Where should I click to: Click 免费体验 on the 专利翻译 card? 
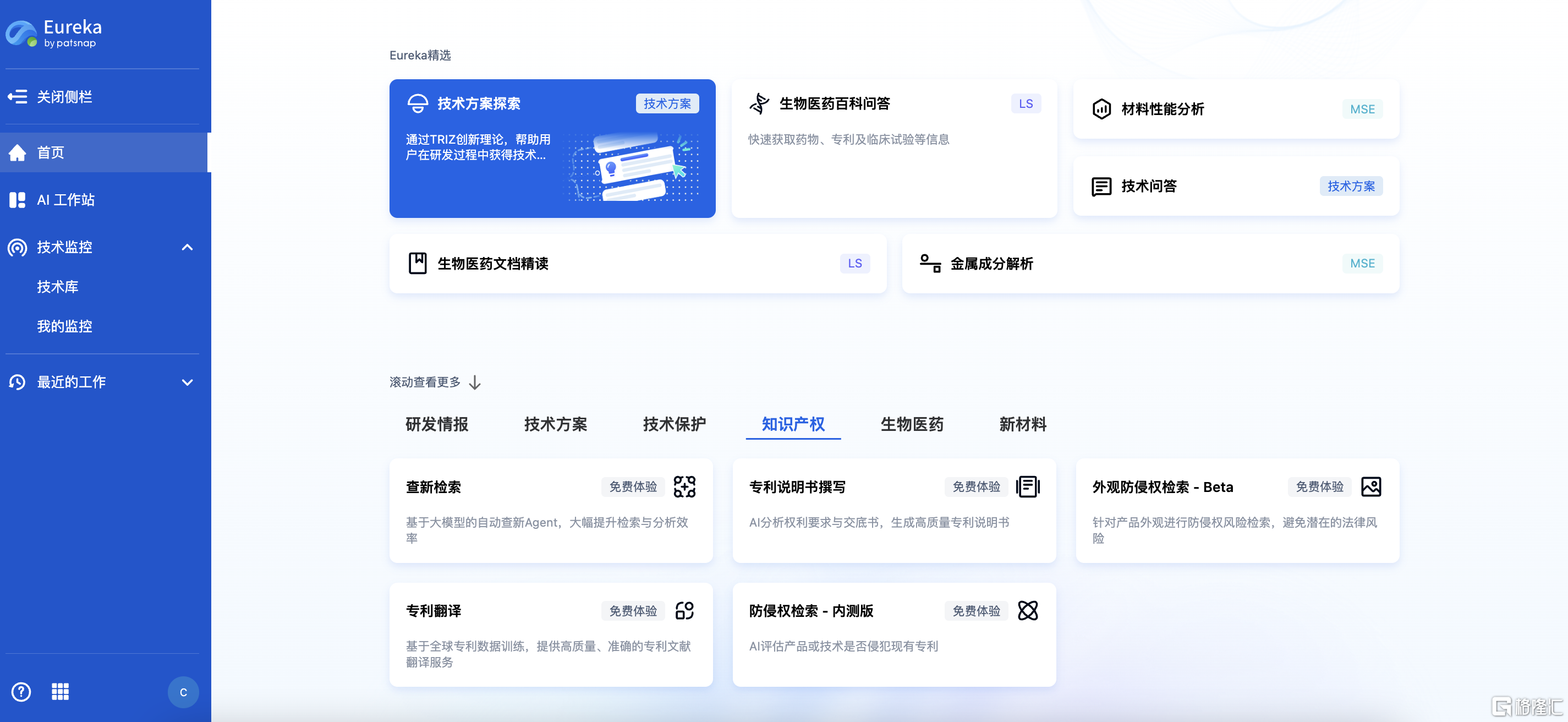pos(633,611)
